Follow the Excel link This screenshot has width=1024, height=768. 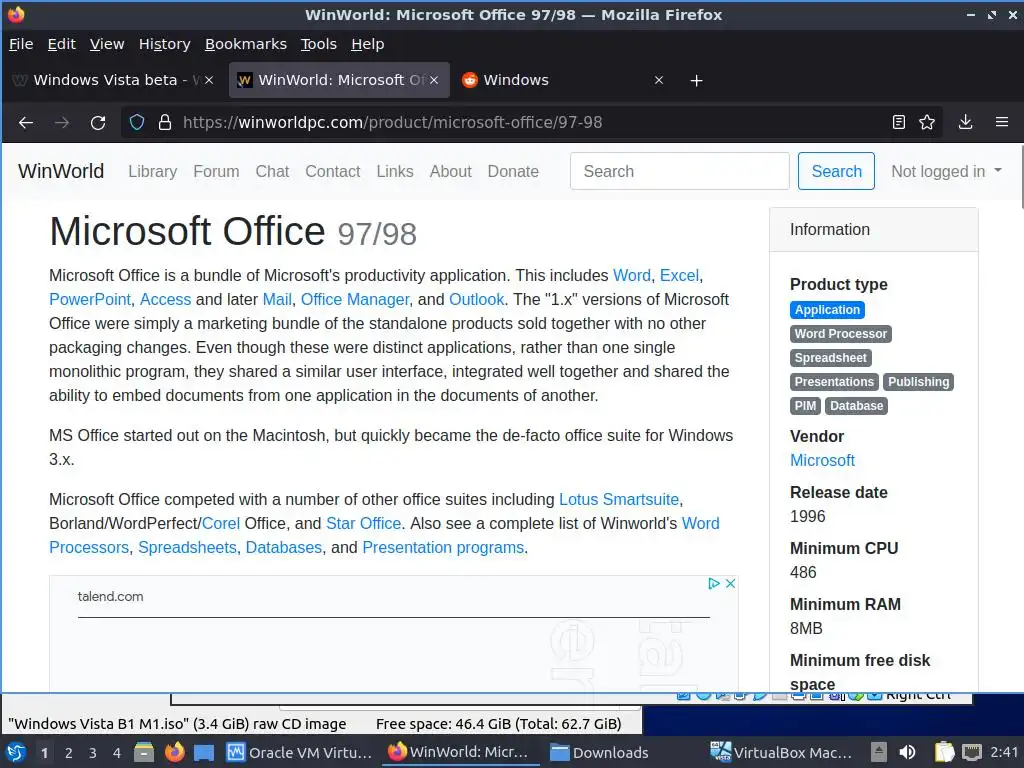679,276
